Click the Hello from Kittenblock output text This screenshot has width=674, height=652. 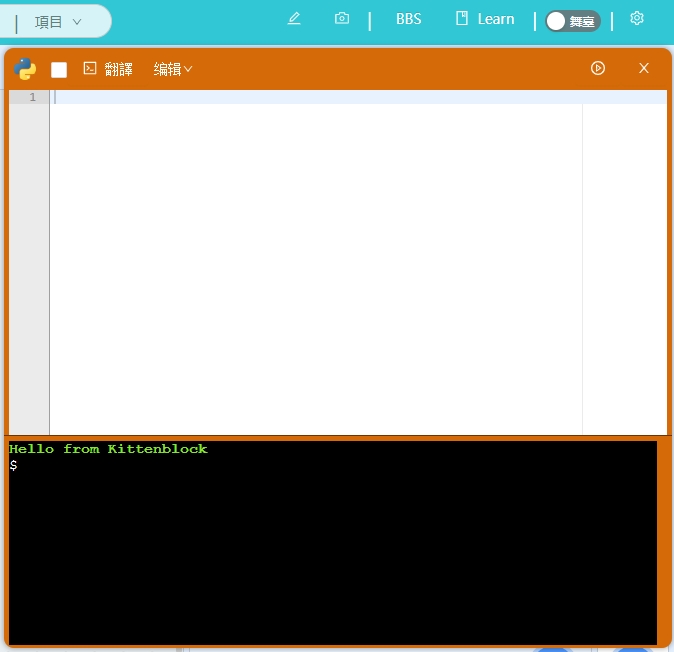[x=108, y=449]
